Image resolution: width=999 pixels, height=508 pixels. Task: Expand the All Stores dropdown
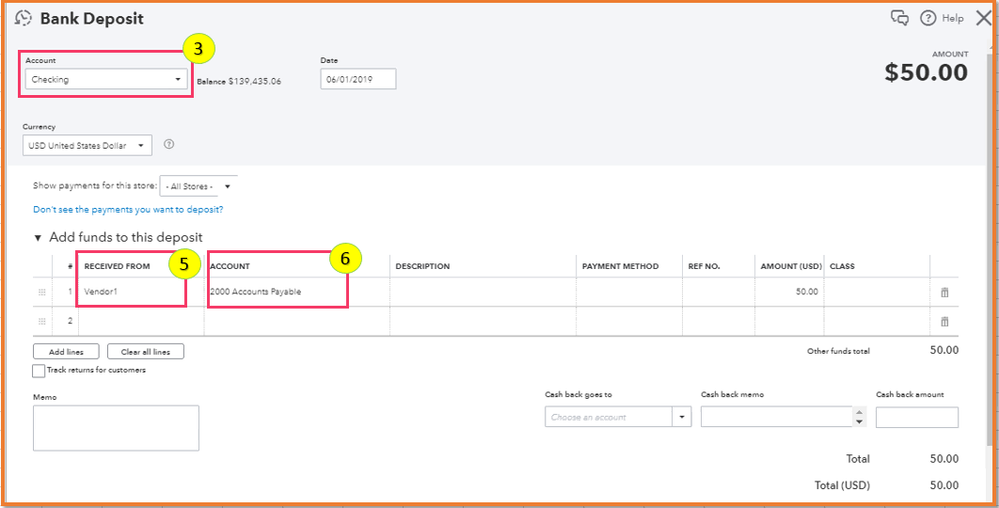point(197,186)
